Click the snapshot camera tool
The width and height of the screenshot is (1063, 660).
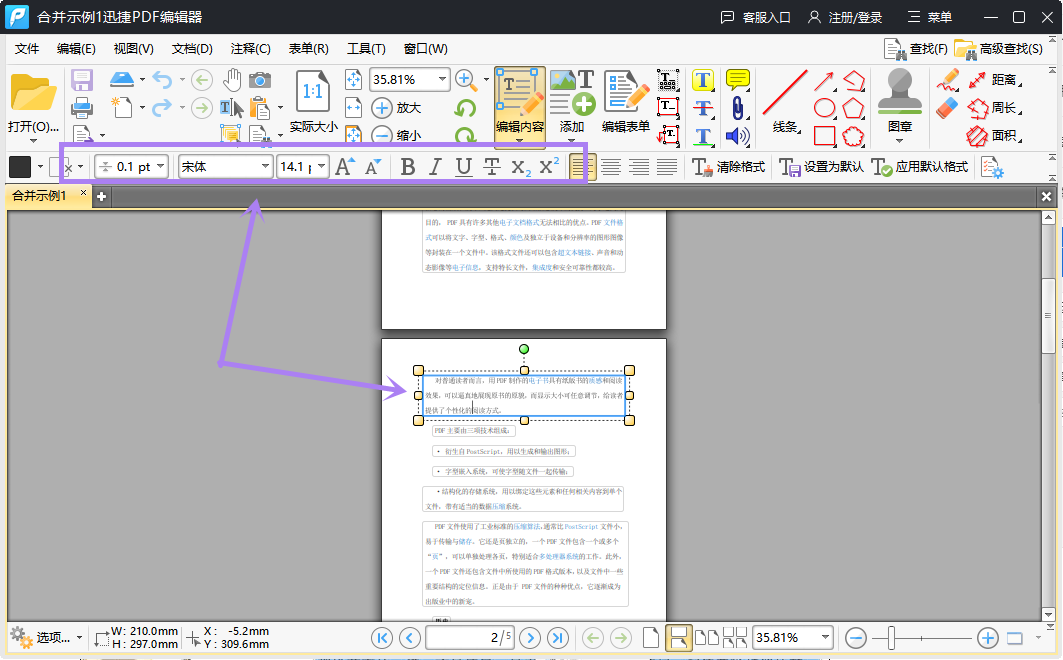tap(260, 80)
